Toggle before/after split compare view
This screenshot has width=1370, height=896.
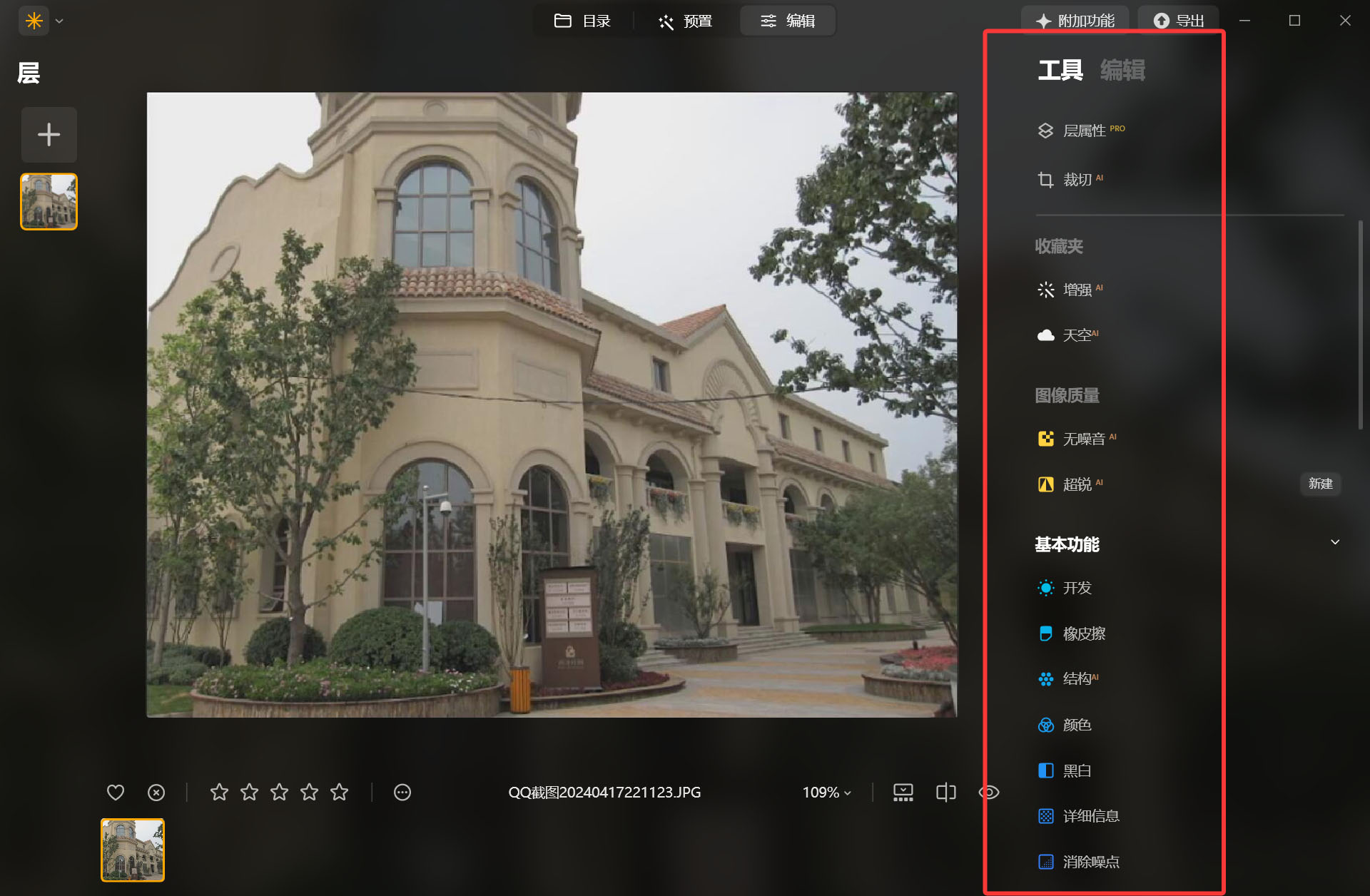point(946,792)
